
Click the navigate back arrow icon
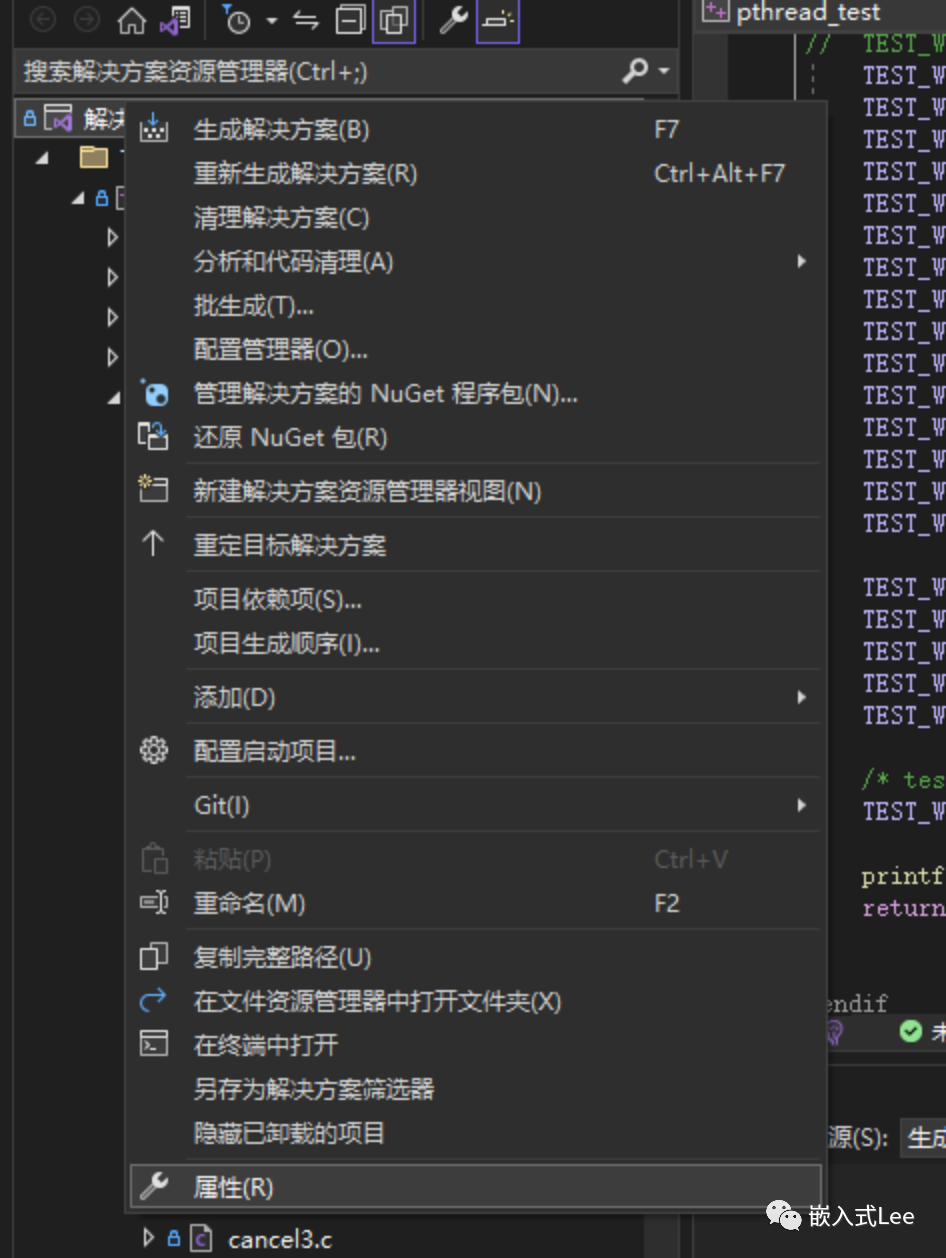pyautogui.click(x=43, y=20)
